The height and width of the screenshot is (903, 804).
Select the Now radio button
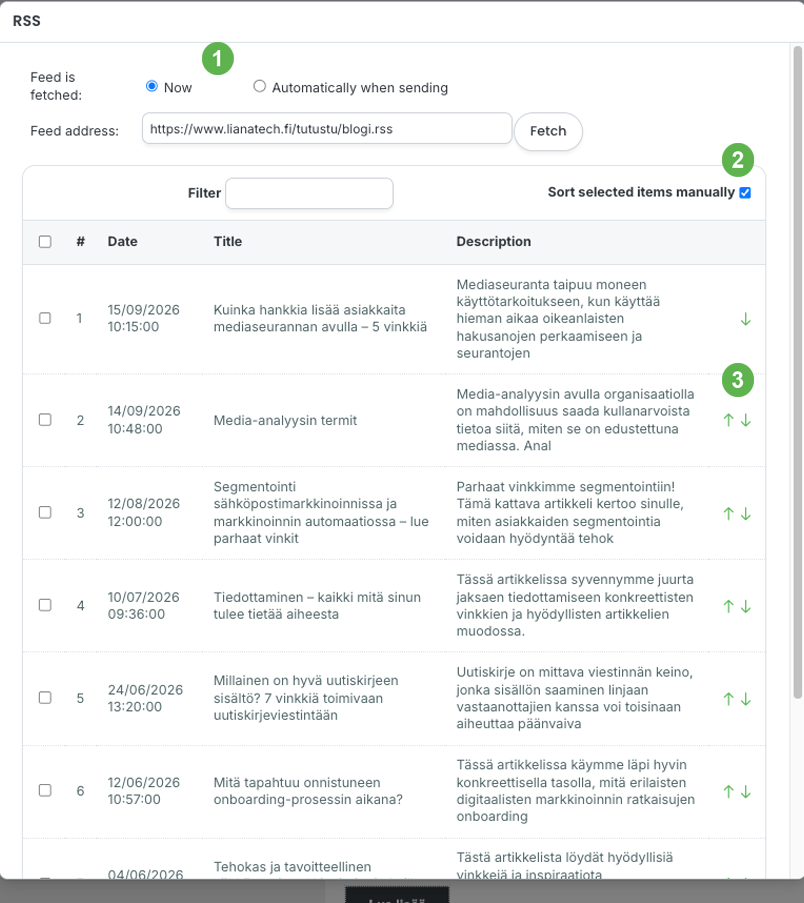(x=152, y=86)
